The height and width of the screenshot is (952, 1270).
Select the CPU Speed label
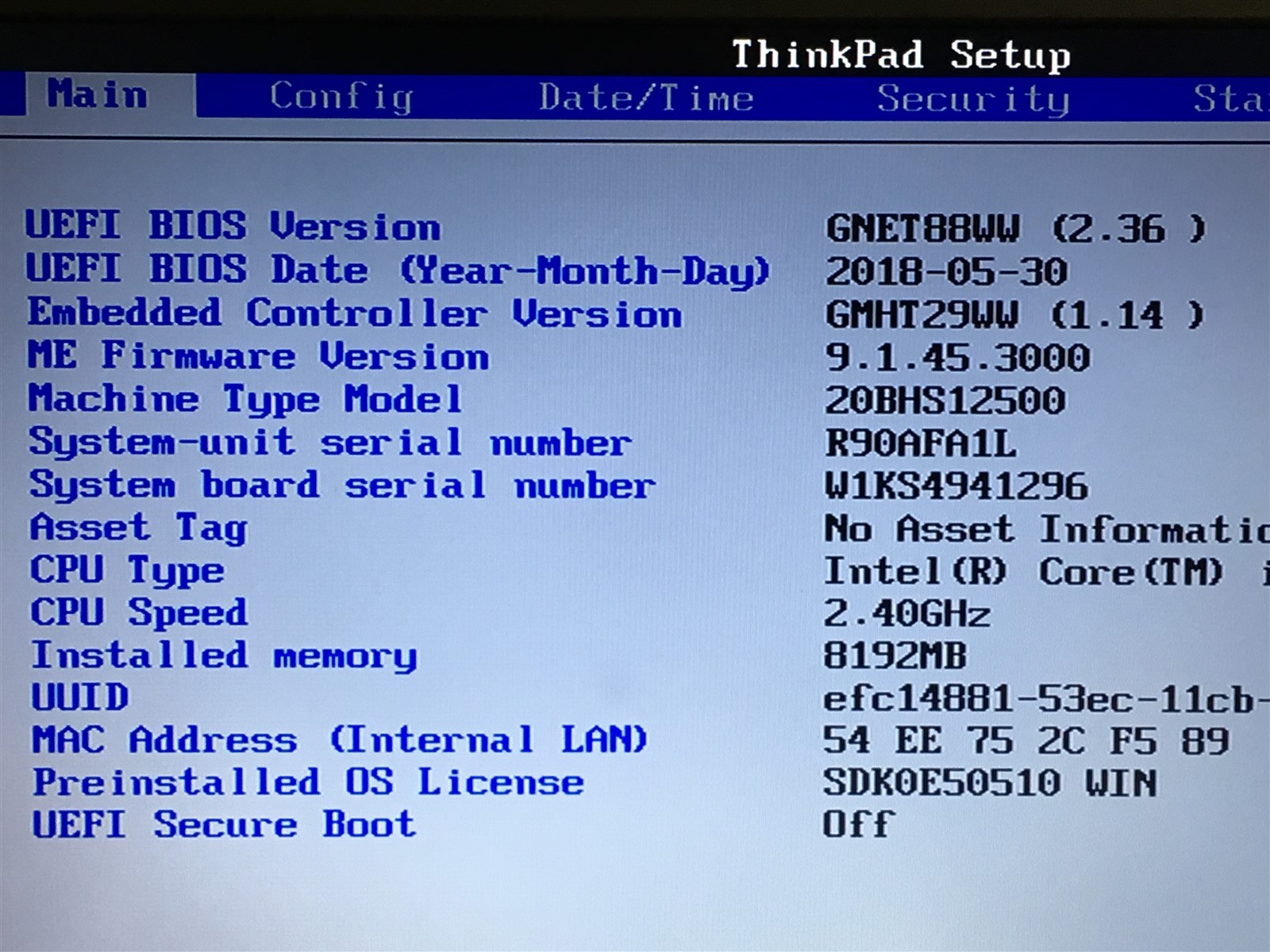click(140, 613)
